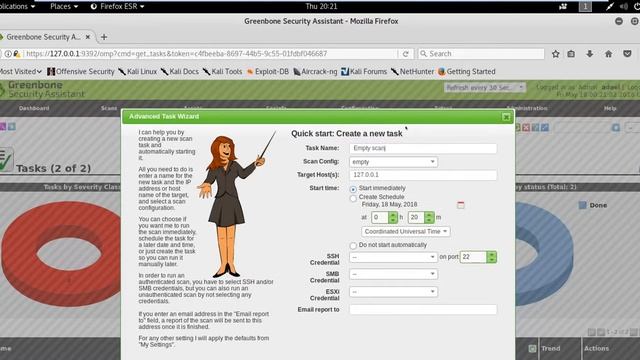Click the purple icon at the page's top left
The image size is (640, 360).
(2, 127)
